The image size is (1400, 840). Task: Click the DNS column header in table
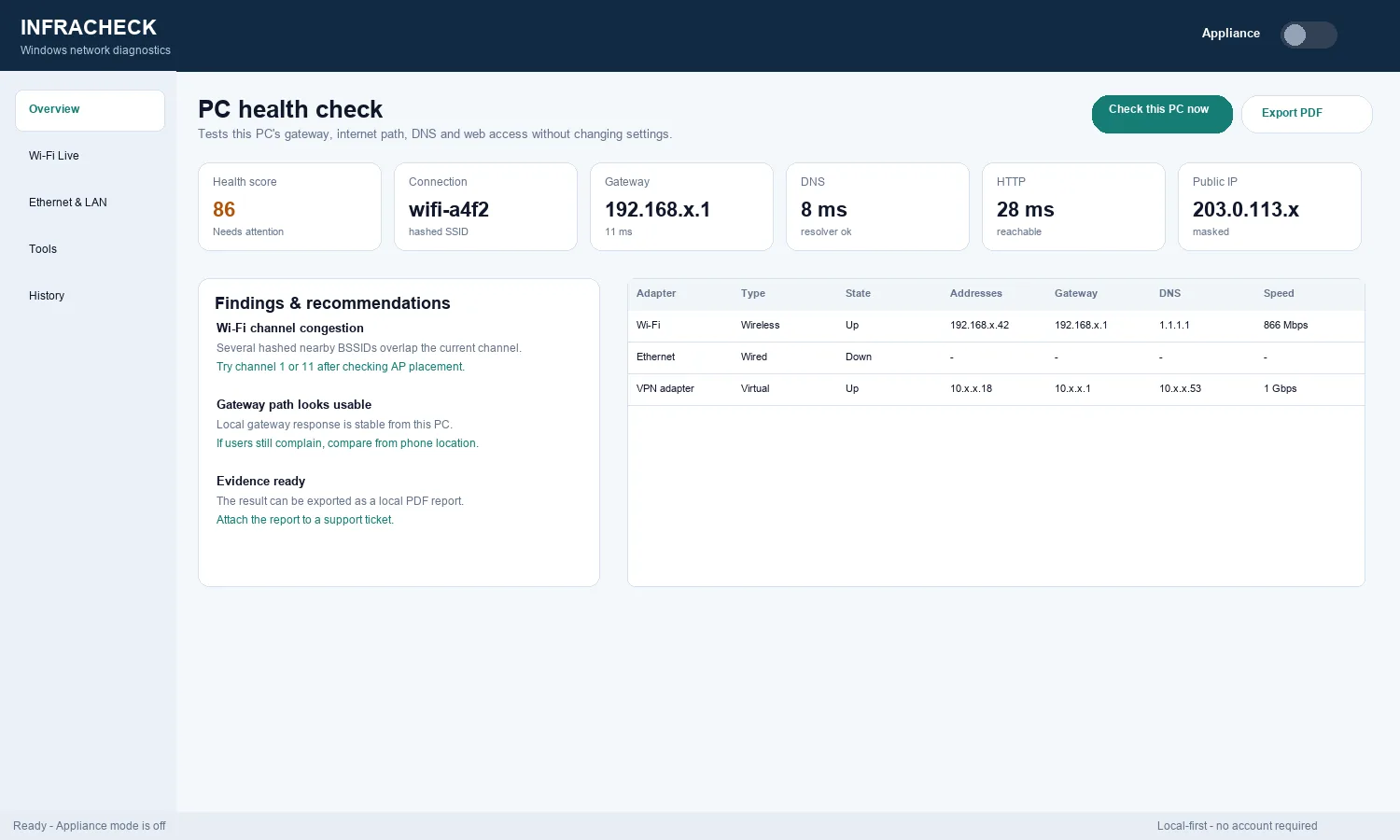pyautogui.click(x=1170, y=293)
